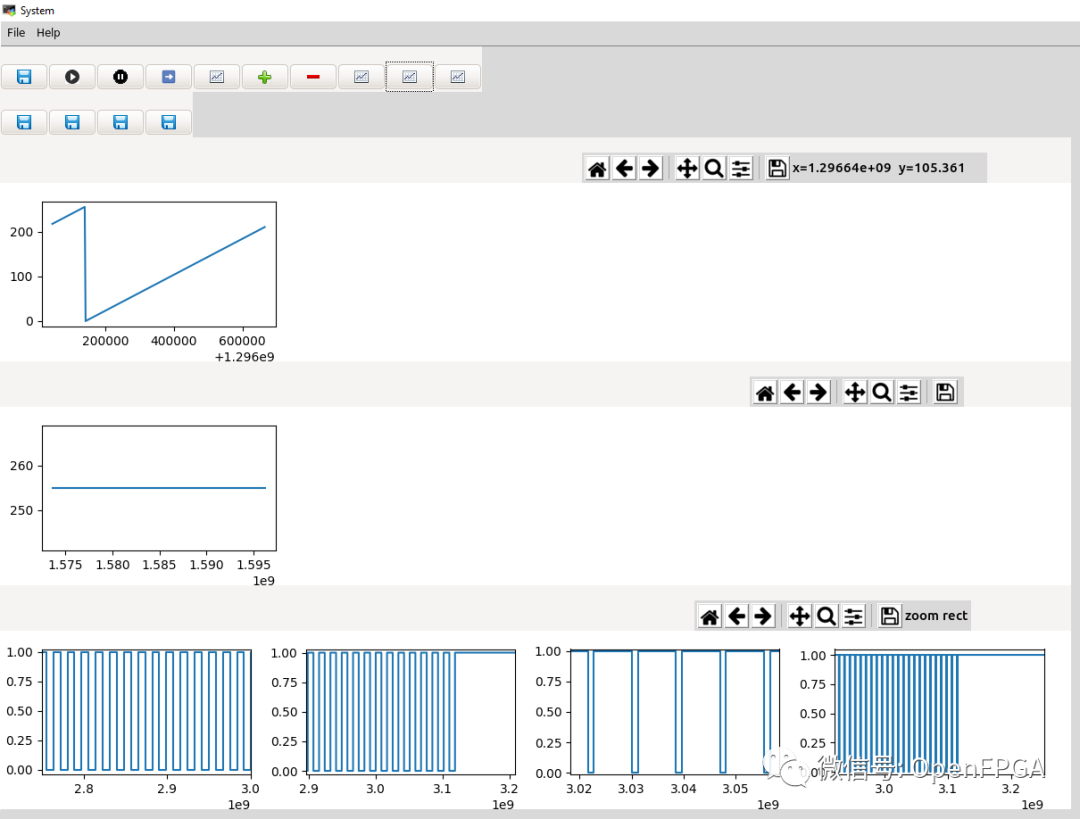Pause with the black pause button

point(121,76)
